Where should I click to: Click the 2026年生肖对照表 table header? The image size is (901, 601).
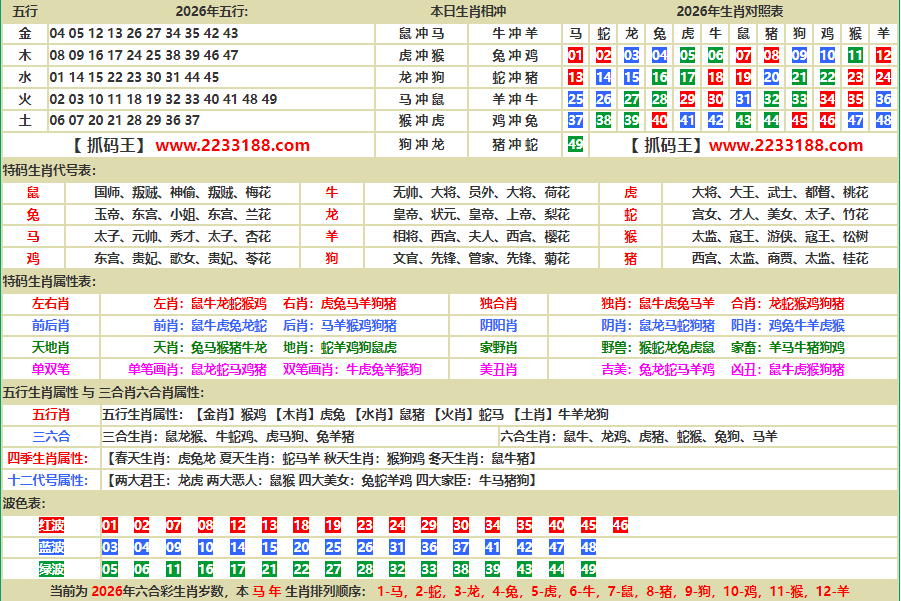tap(729, 11)
